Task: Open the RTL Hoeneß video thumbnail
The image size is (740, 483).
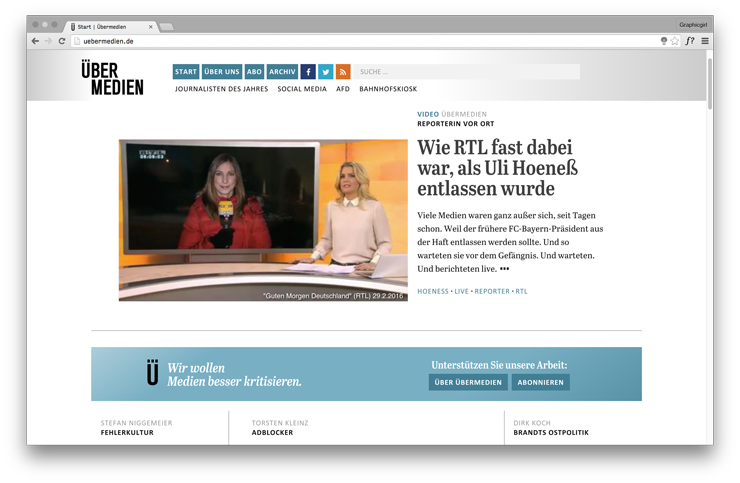Action: [x=263, y=220]
